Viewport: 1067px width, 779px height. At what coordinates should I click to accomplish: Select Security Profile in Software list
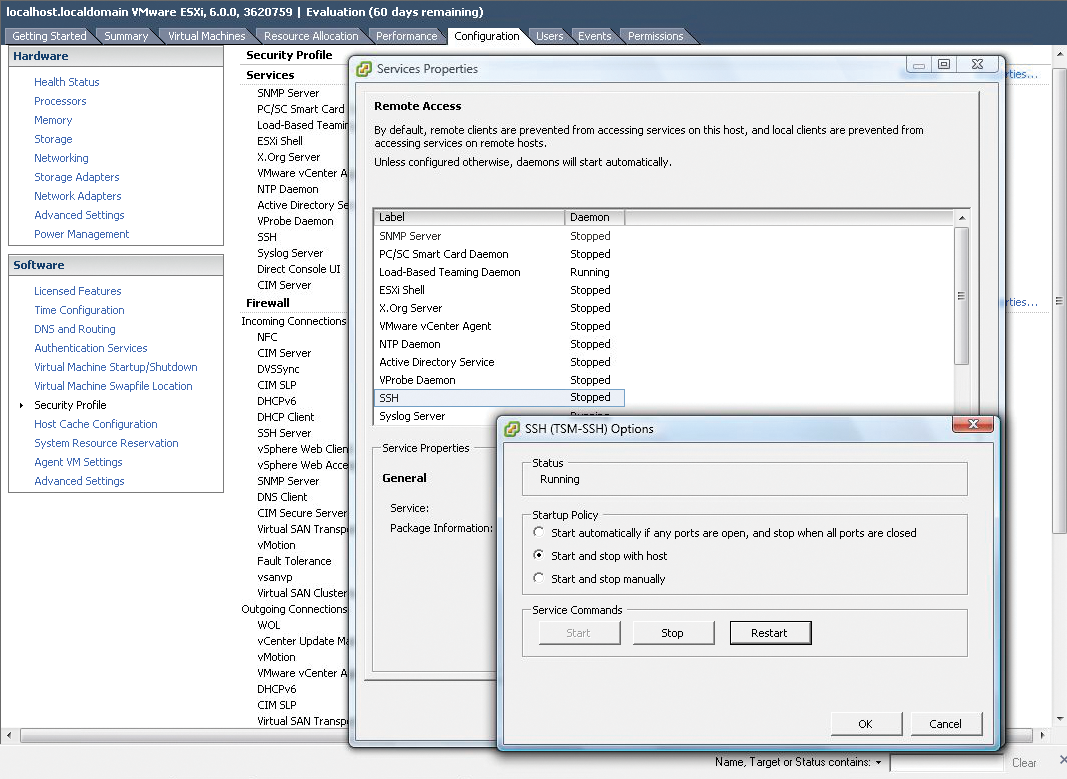tap(70, 405)
